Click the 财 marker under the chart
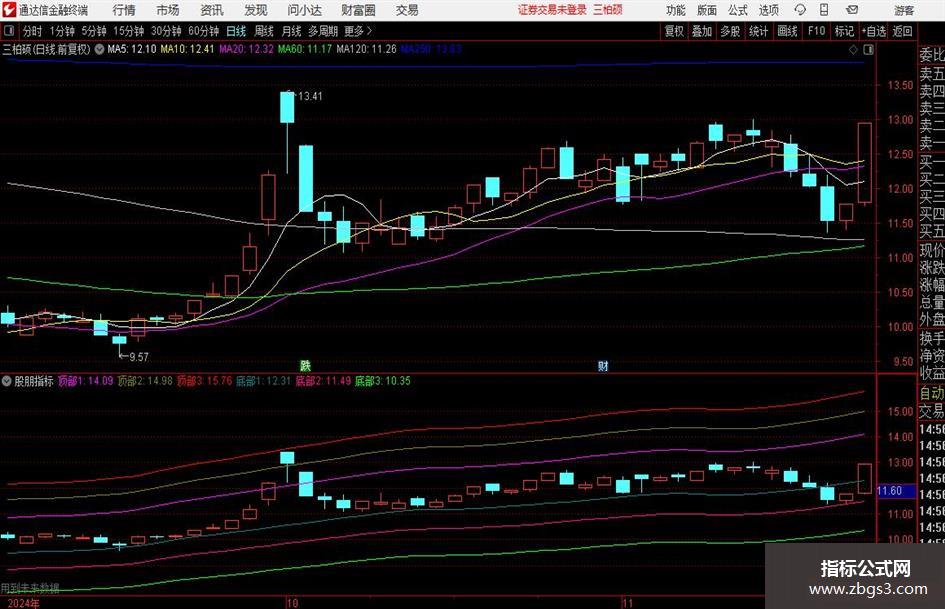Screen dimensions: 945x609 (603, 365)
